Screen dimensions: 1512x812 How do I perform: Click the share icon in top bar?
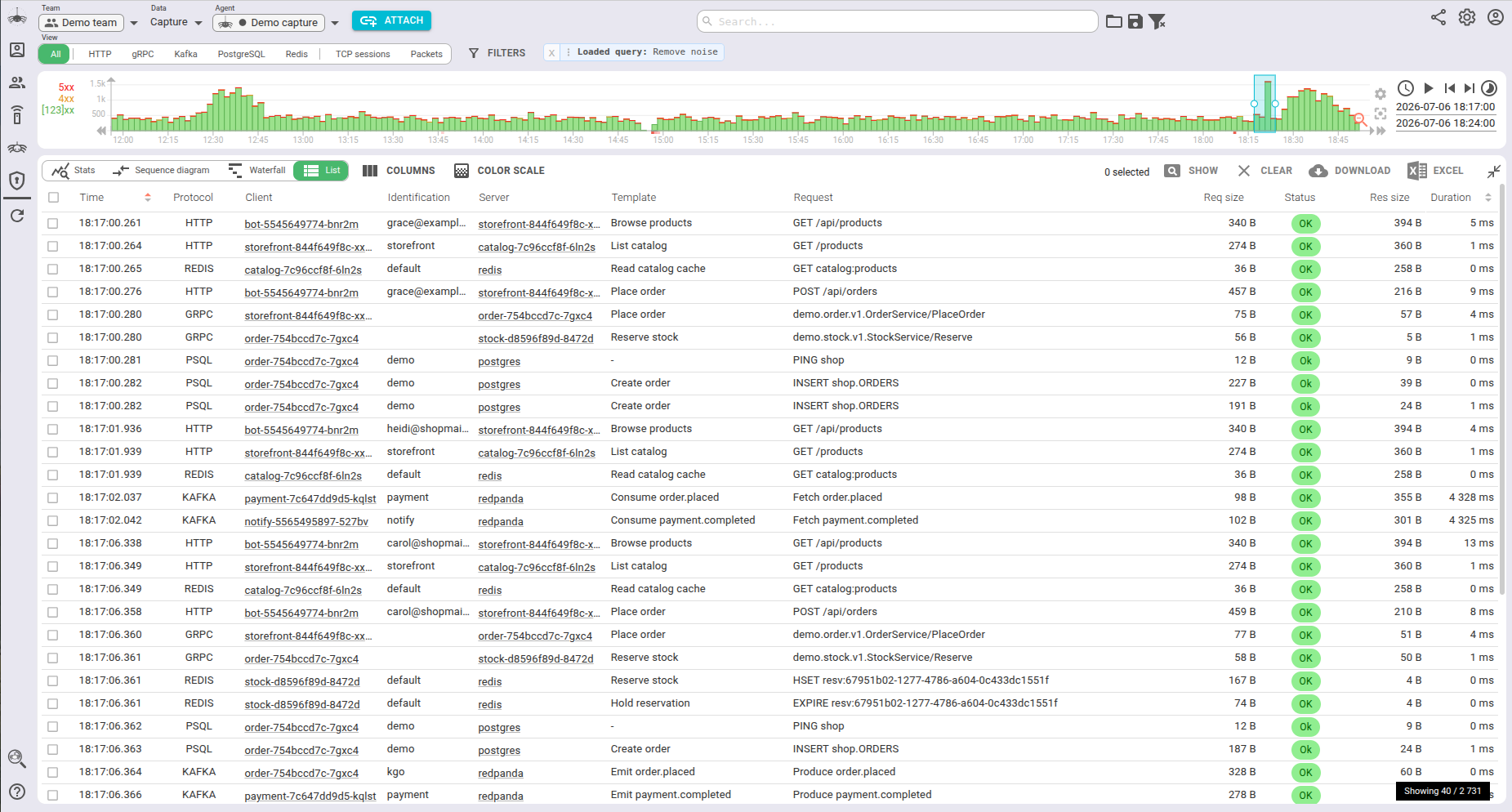1438,17
